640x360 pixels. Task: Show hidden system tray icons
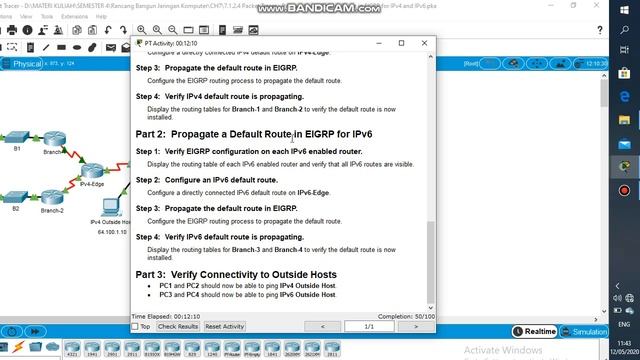click(x=618, y=286)
